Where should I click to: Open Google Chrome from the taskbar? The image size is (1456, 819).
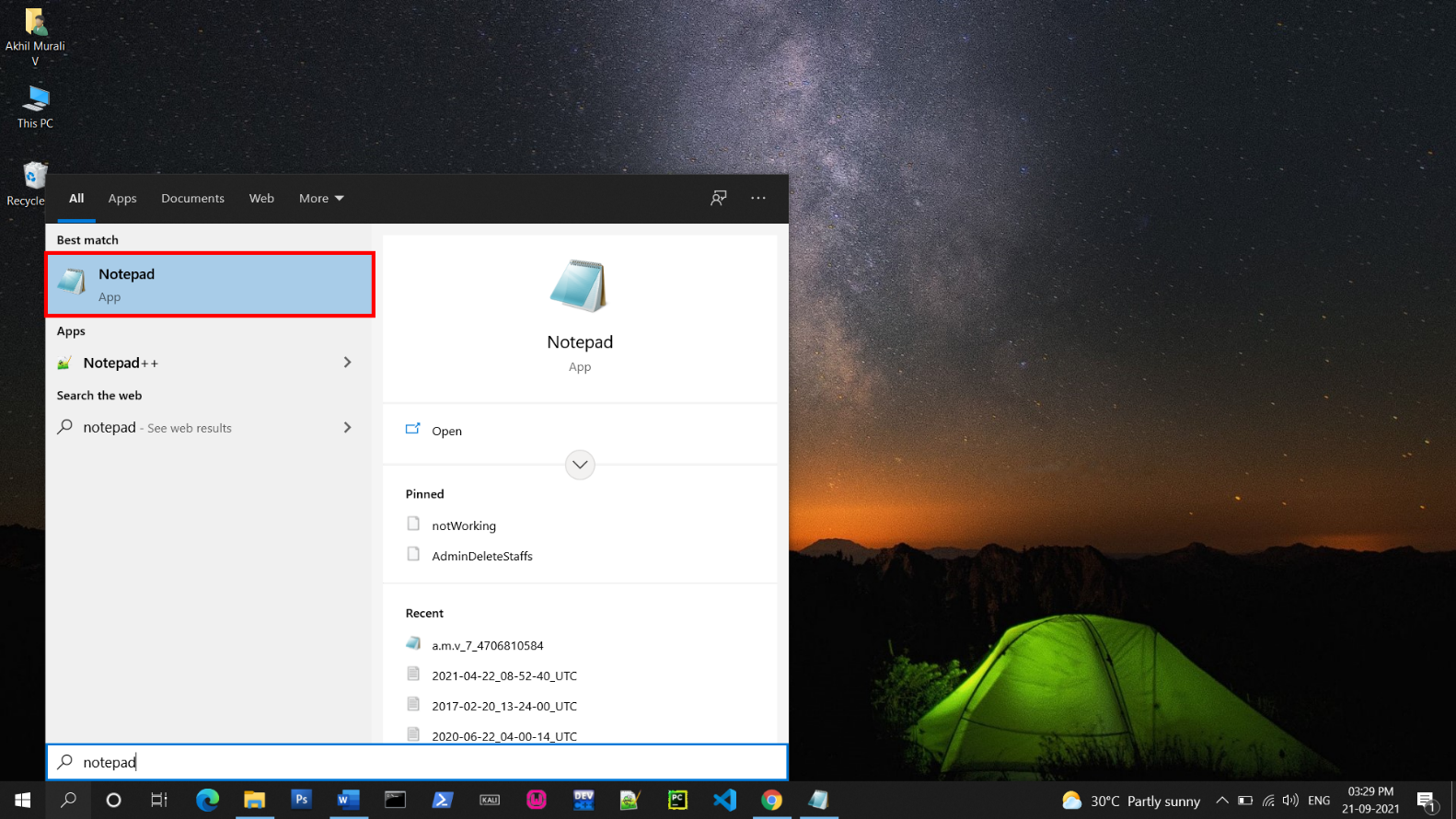[771, 800]
